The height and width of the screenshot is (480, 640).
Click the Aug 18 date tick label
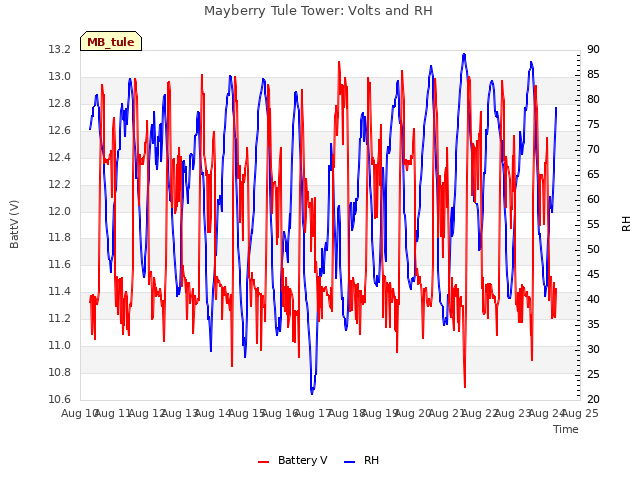pos(347,413)
